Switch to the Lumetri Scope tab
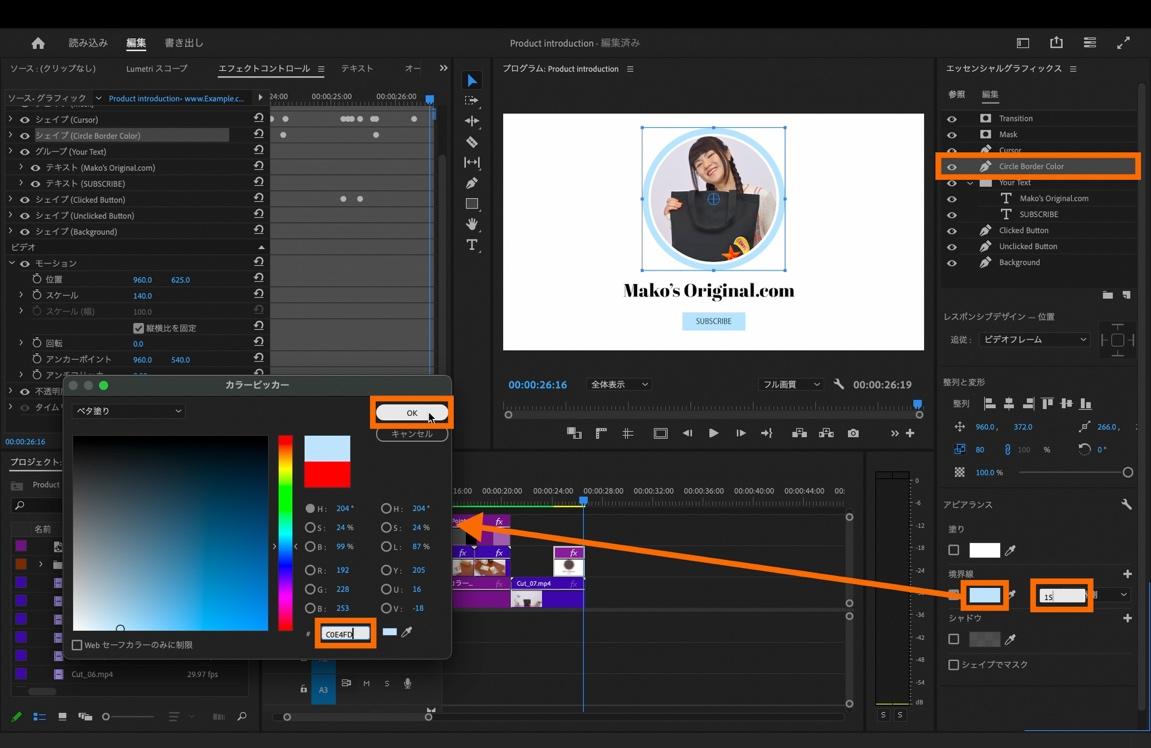This screenshot has width=1151, height=748. tap(156, 69)
